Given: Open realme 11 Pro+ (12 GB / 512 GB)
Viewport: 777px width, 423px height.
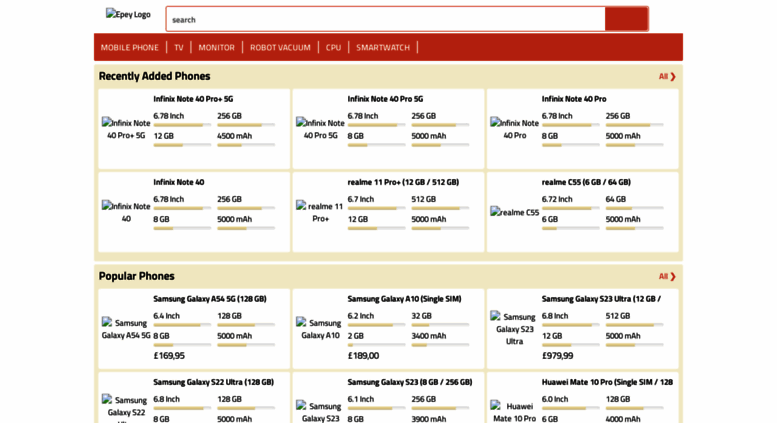Looking at the screenshot, I should point(403,182).
